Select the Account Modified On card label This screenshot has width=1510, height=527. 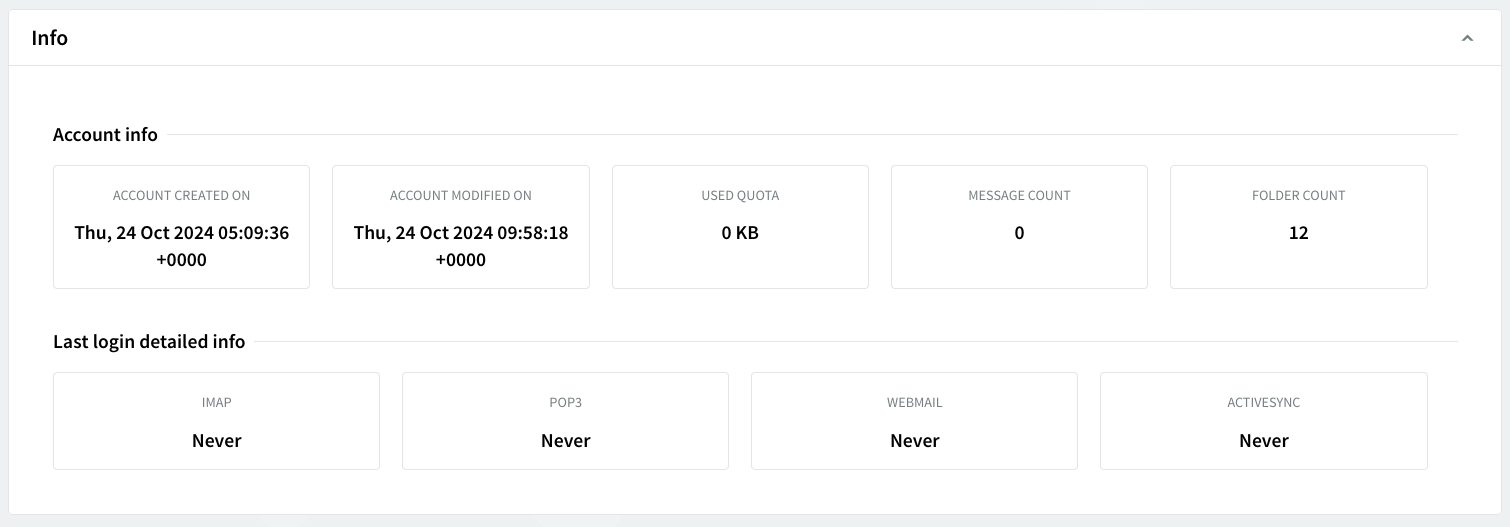coord(460,196)
